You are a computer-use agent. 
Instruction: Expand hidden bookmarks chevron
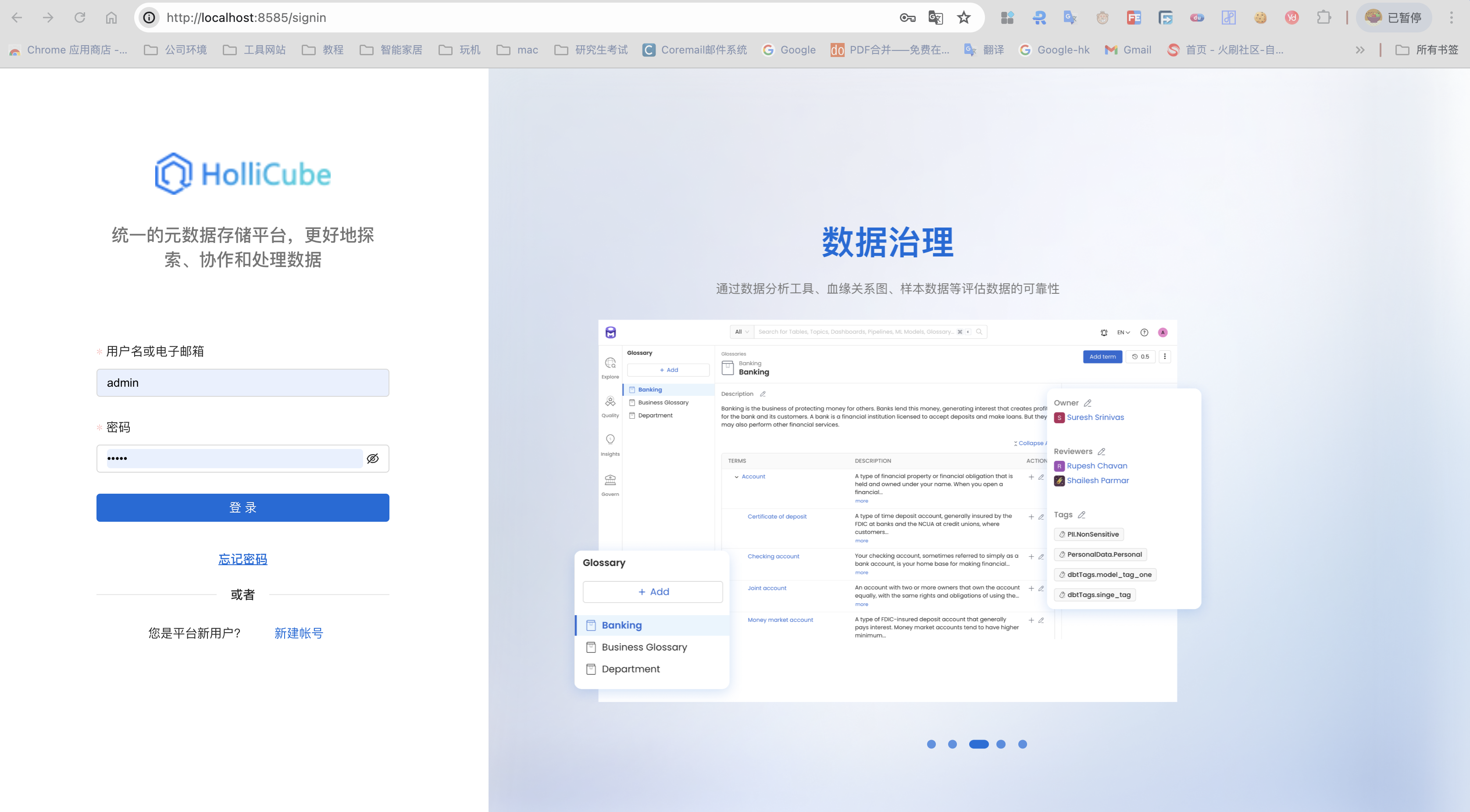tap(1360, 50)
